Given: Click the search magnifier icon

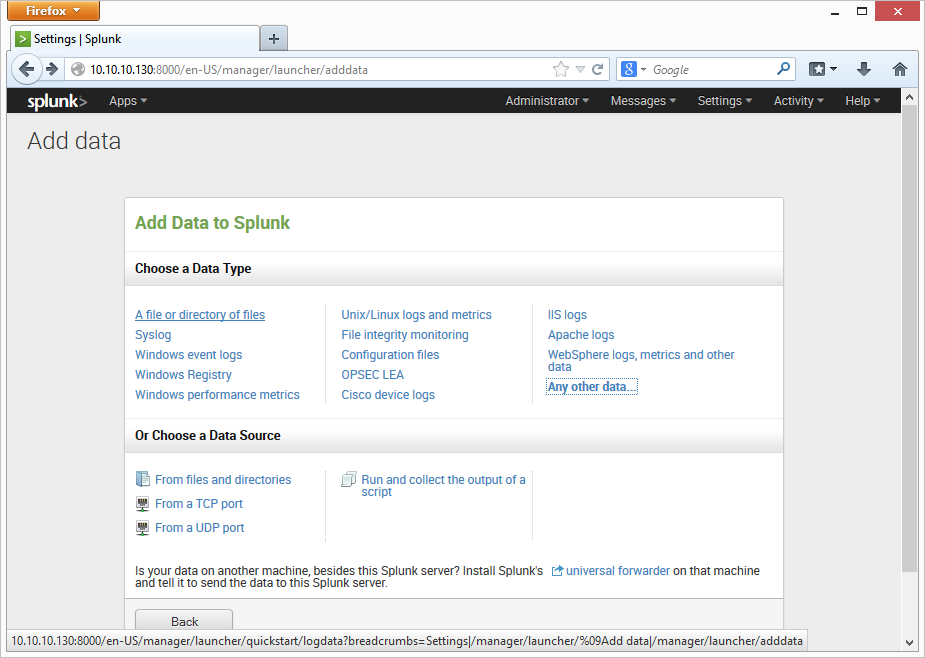Looking at the screenshot, I should (783, 69).
